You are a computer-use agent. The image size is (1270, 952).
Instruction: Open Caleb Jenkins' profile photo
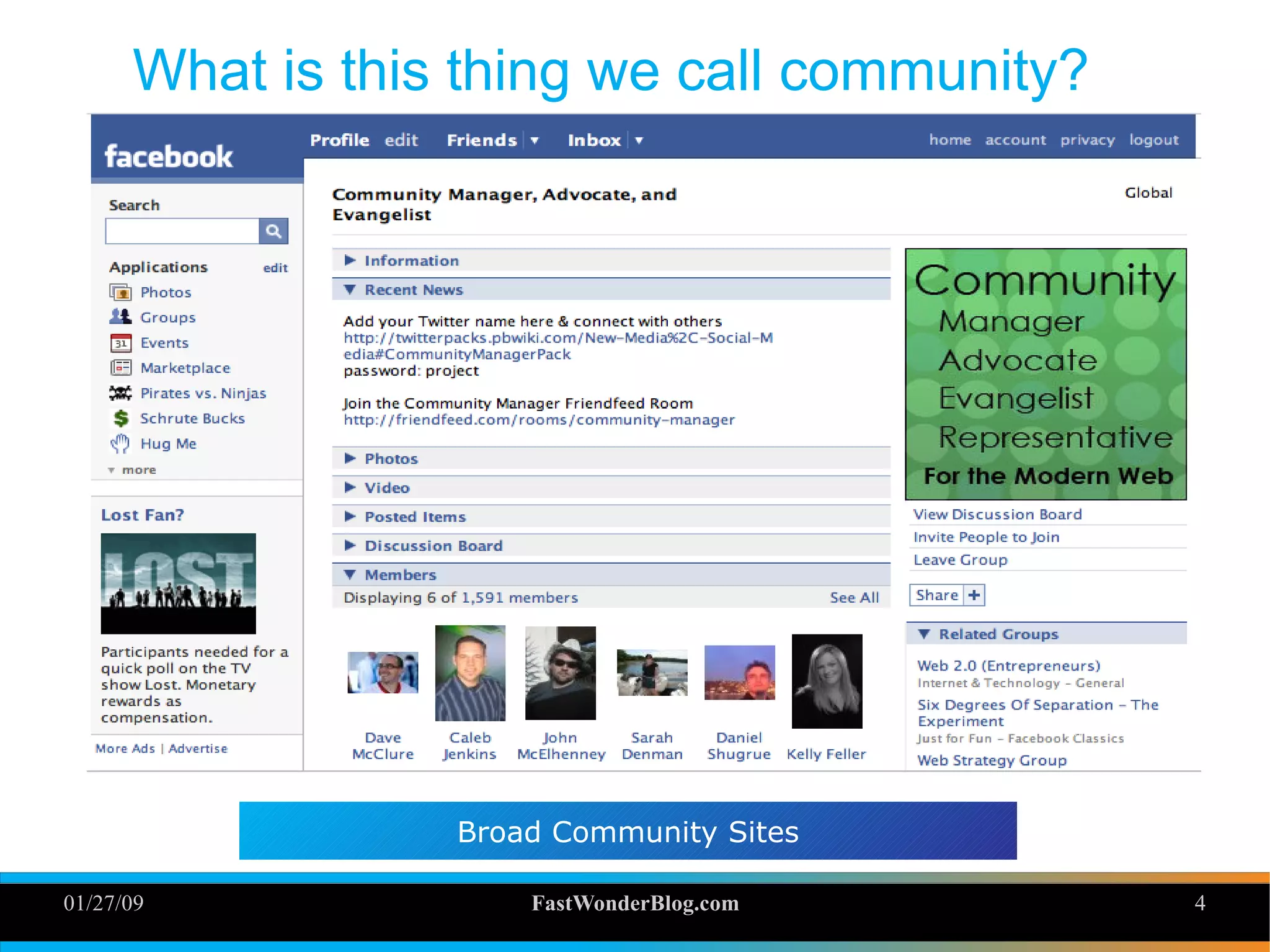point(470,673)
